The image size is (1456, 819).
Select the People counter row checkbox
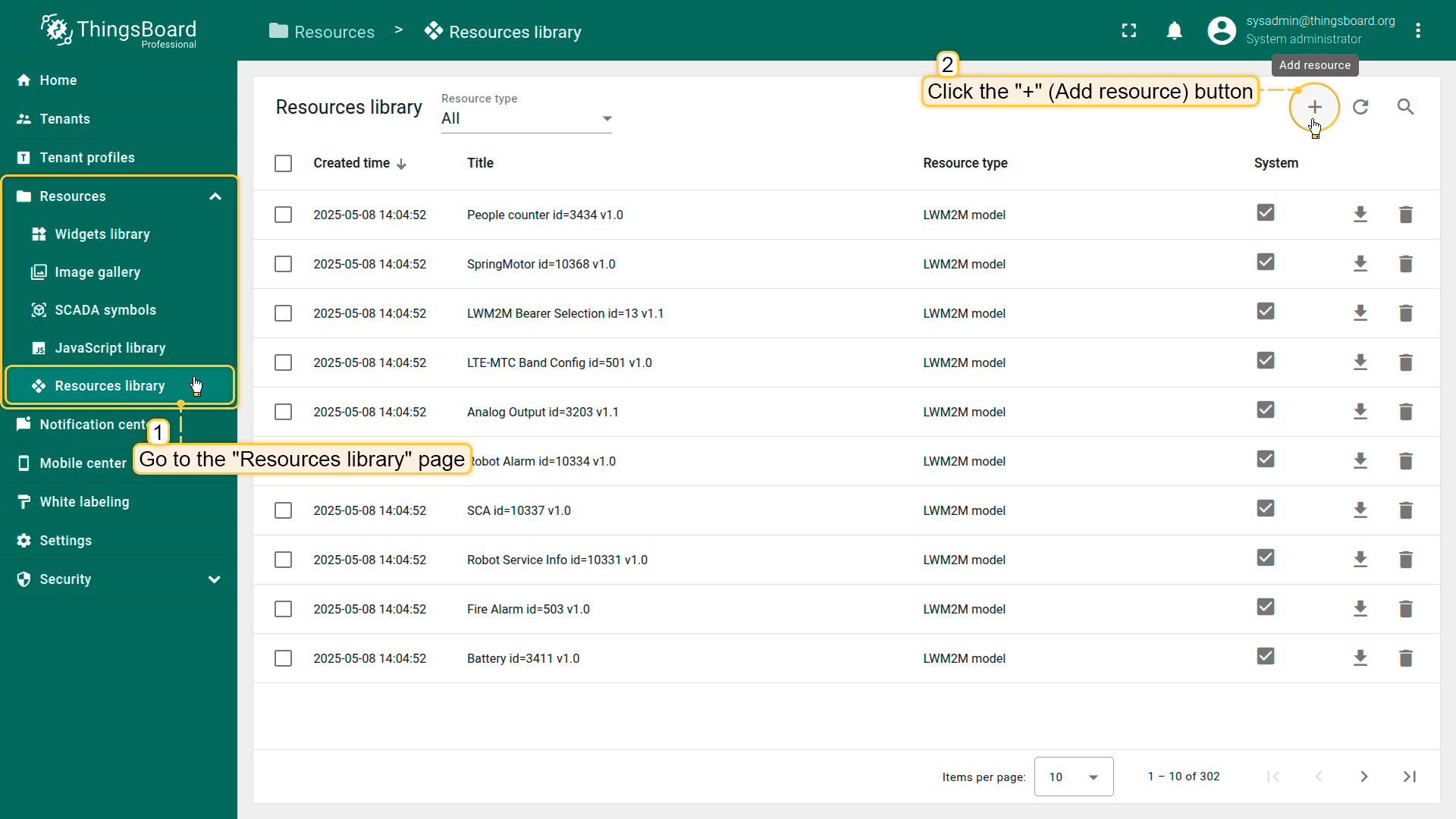283,215
